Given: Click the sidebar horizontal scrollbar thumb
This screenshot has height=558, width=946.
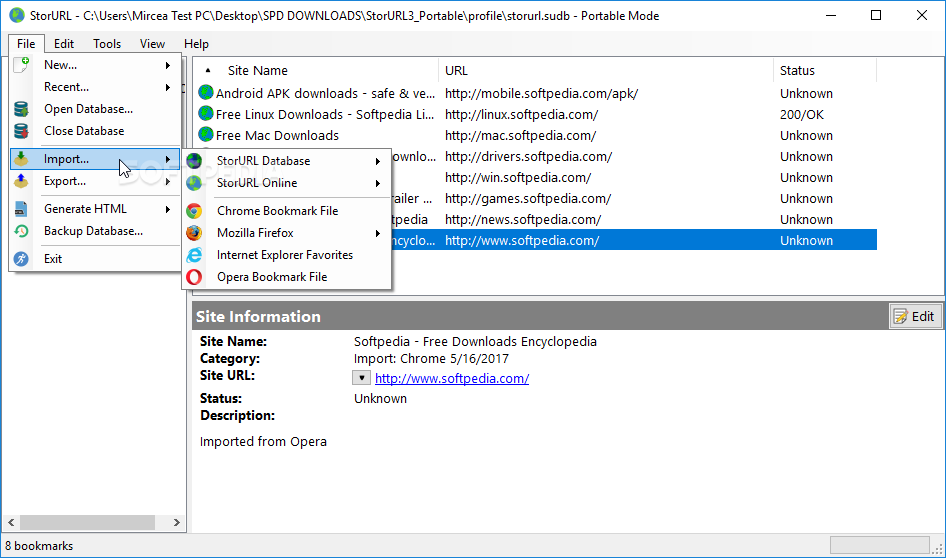Looking at the screenshot, I should [87, 522].
